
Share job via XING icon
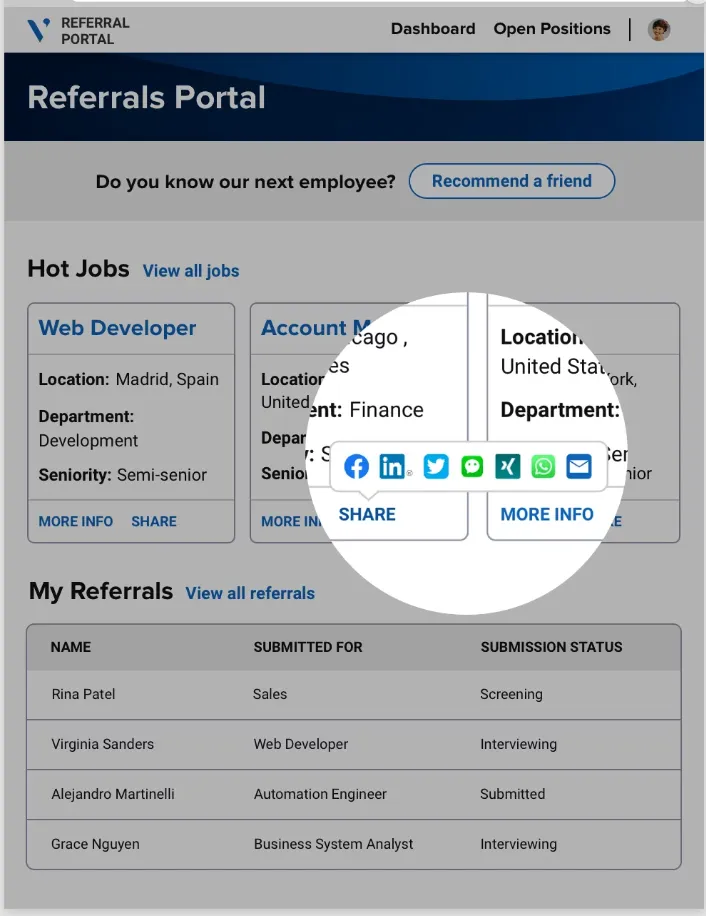[508, 466]
